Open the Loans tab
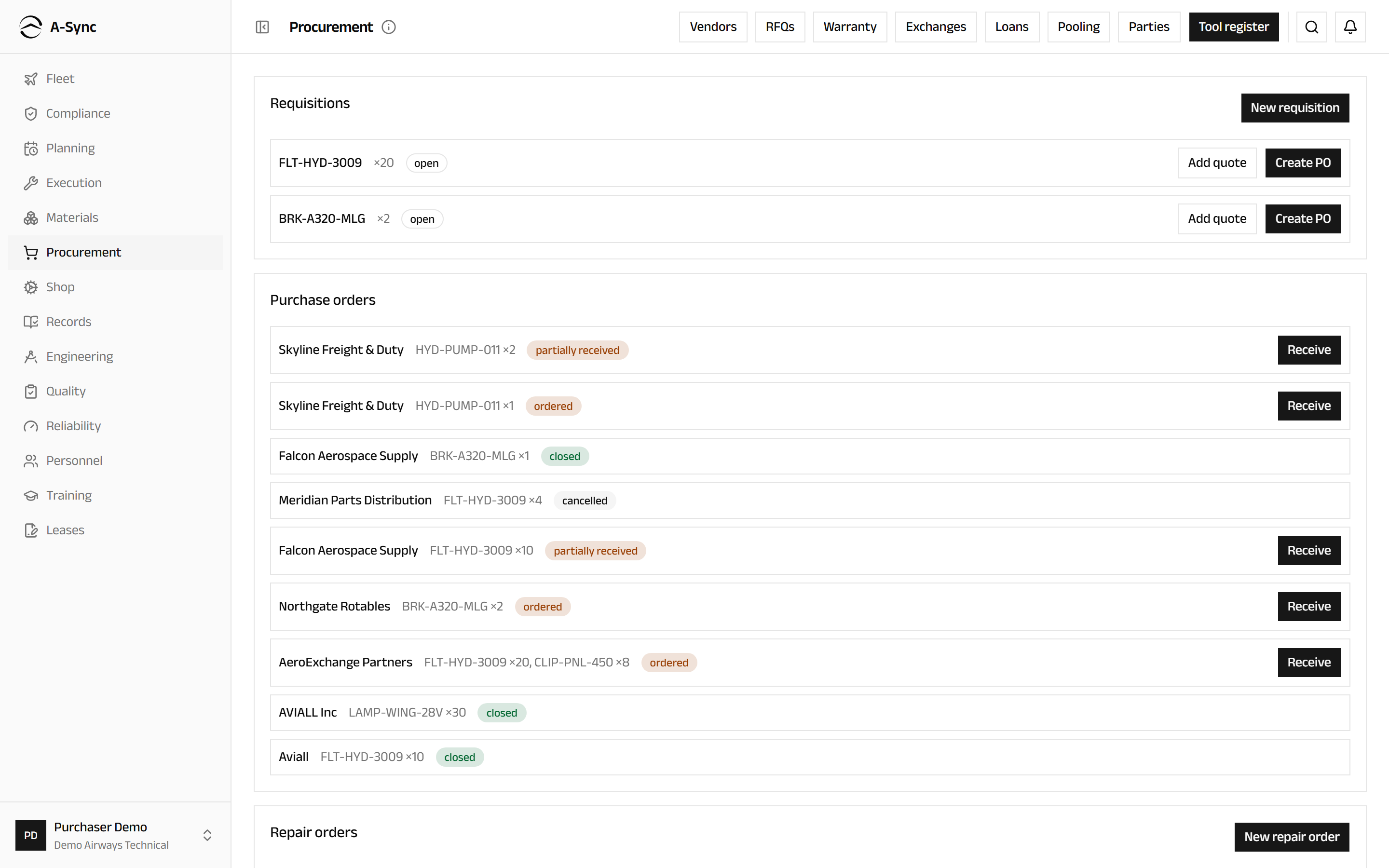This screenshot has width=1389, height=868. point(1012,27)
